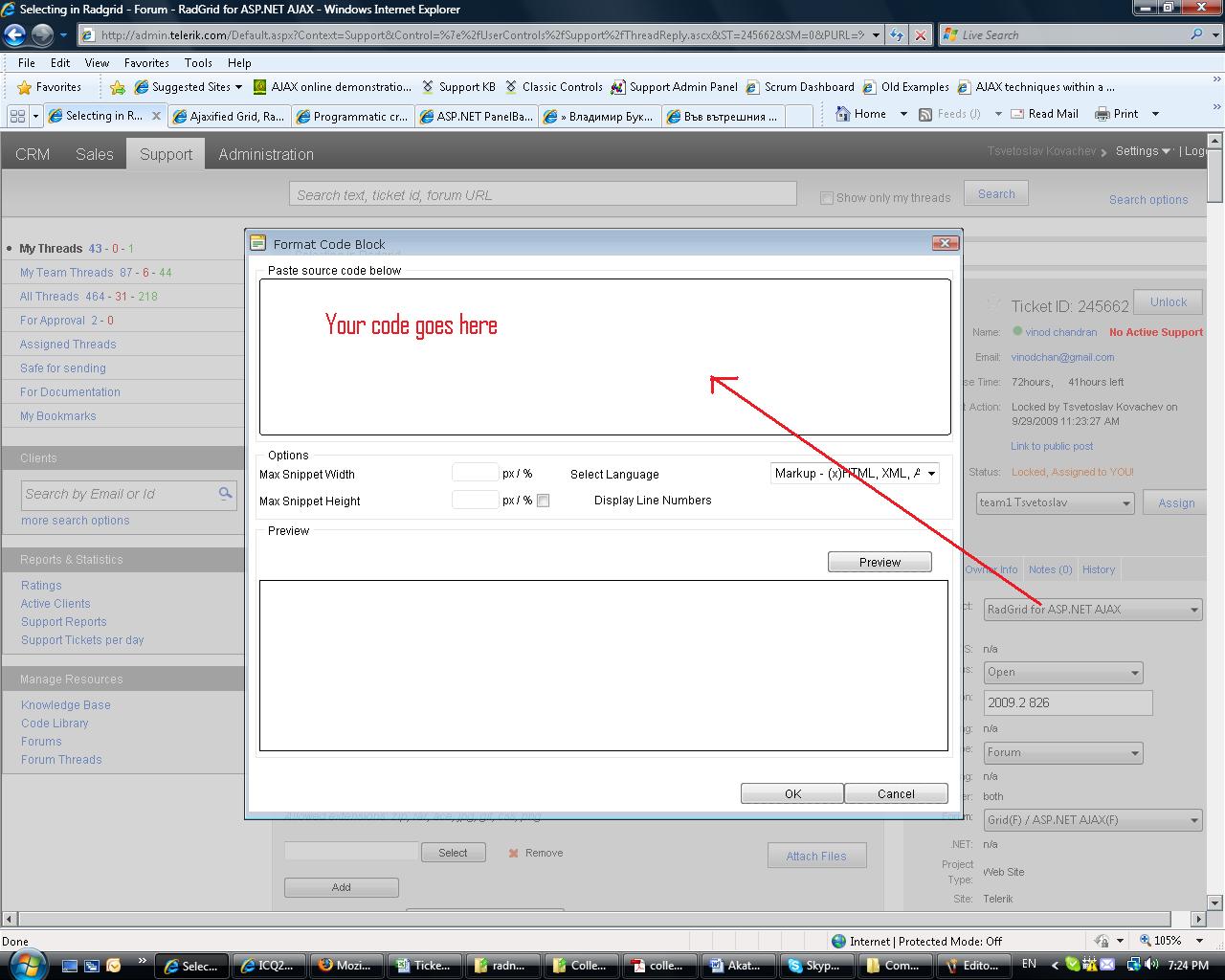Click the Preview button
1225x980 pixels.
pos(880,562)
